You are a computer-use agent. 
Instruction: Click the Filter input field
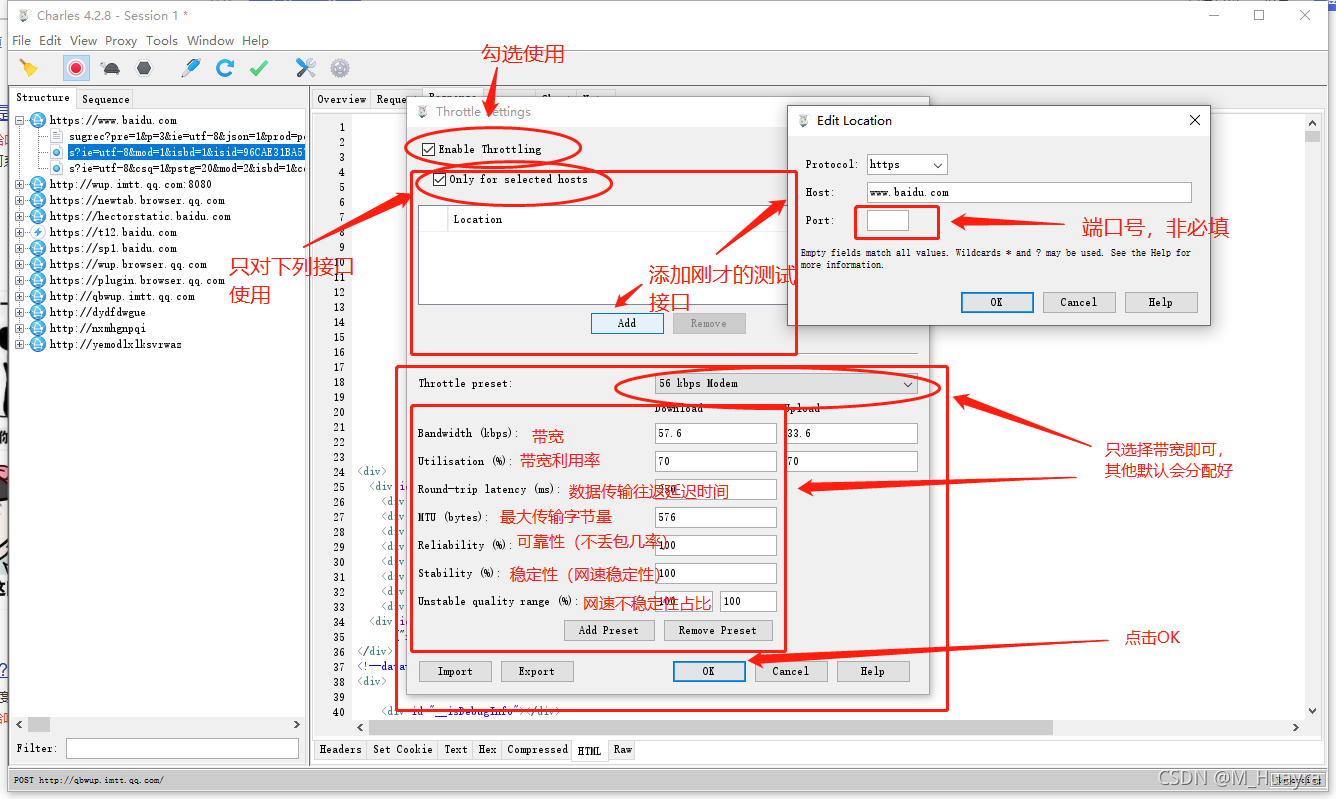point(183,748)
